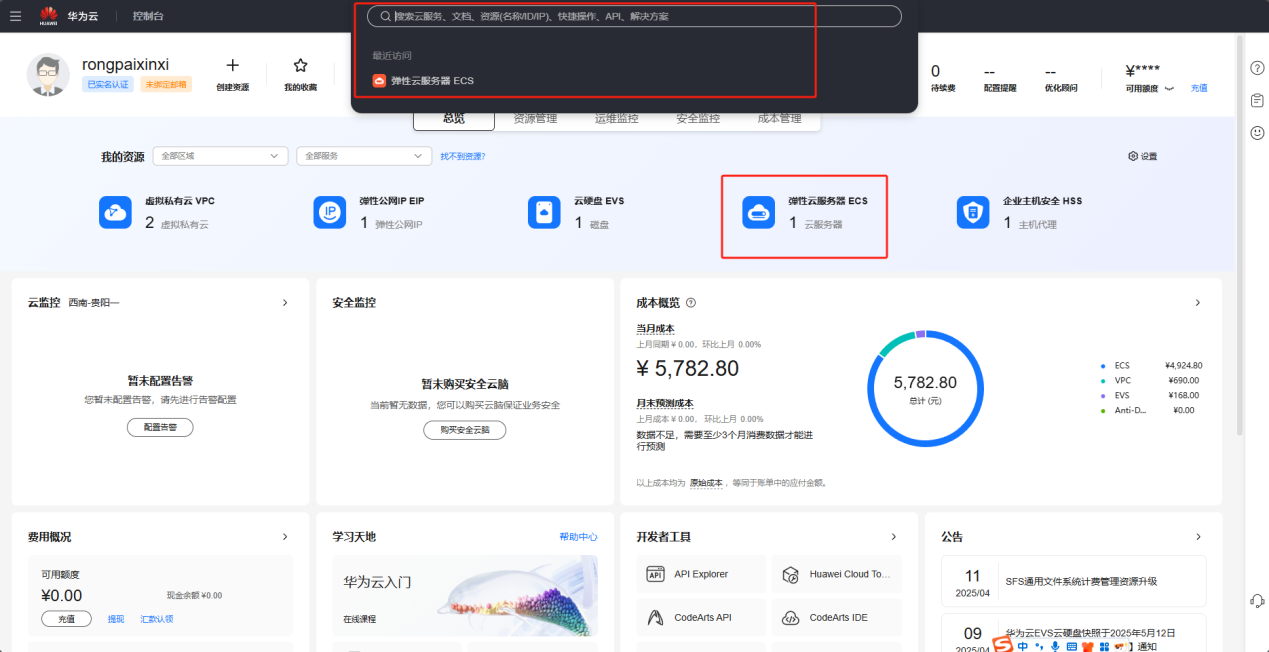Click 原始成本 underlined text

pyautogui.click(x=706, y=482)
